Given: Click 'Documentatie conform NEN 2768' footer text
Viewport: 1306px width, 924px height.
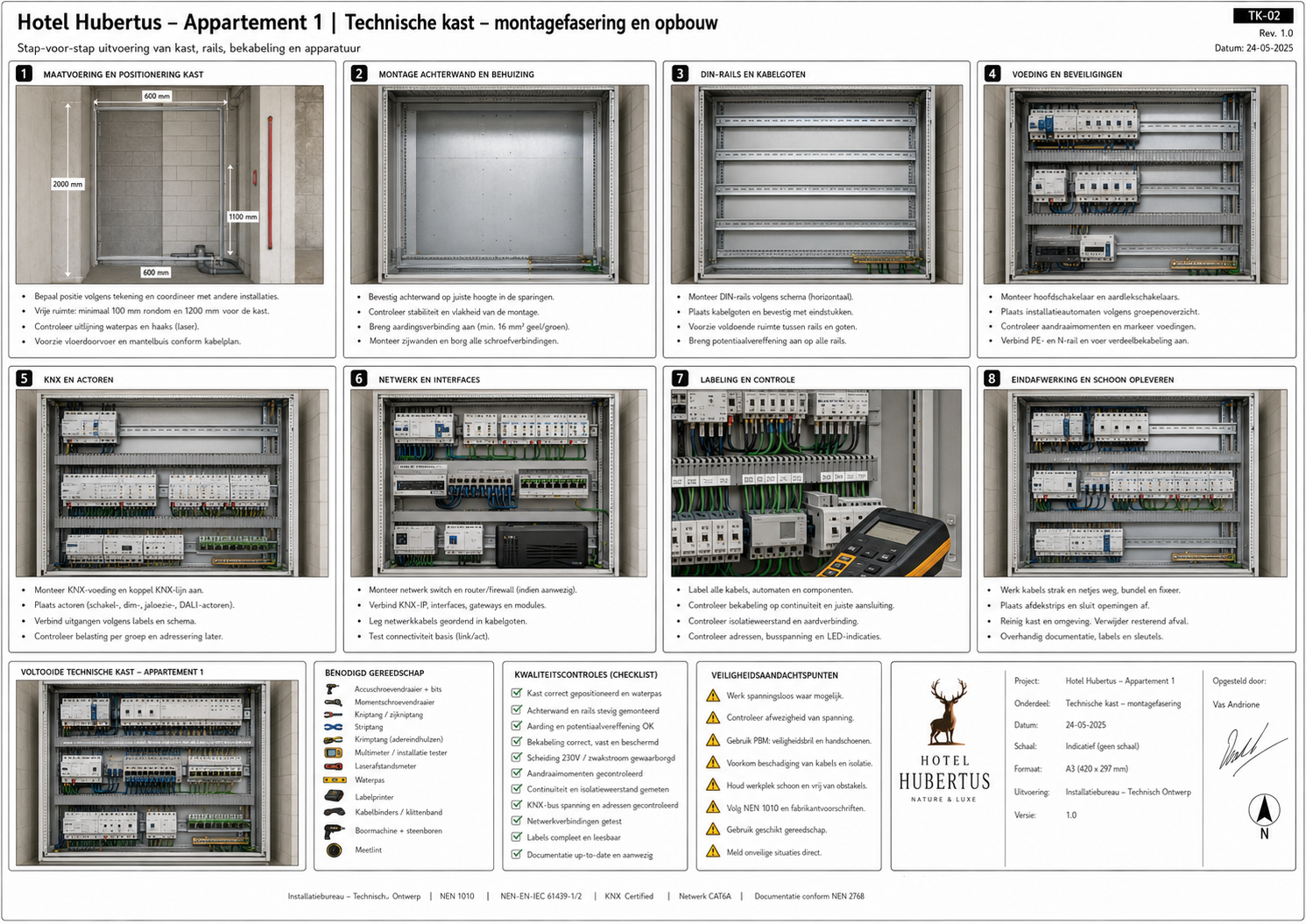Looking at the screenshot, I should 809,896.
